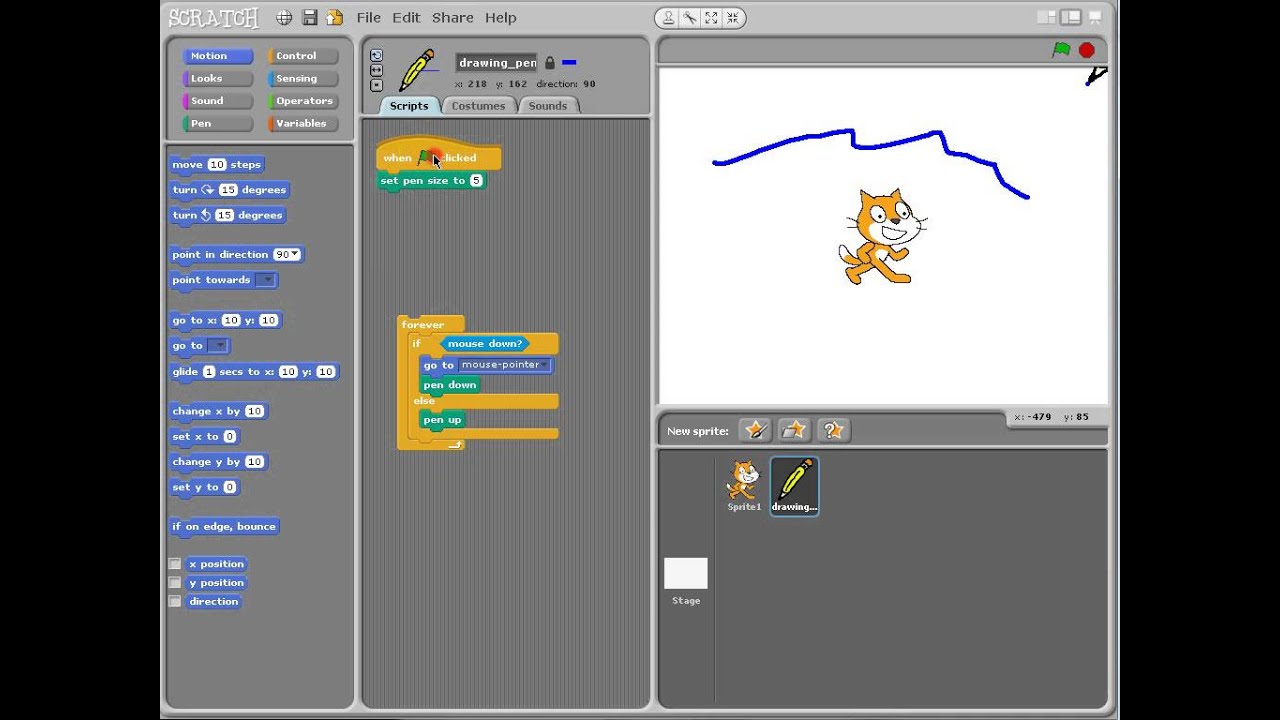The image size is (1280, 720).
Task: Select the Shrink sprite tool
Action: [x=733, y=18]
